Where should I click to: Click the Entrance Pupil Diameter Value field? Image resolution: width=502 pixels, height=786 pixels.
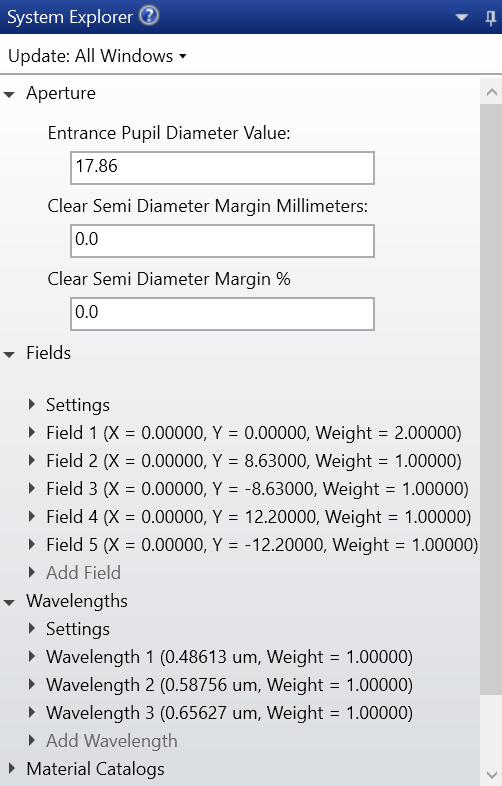click(x=222, y=167)
